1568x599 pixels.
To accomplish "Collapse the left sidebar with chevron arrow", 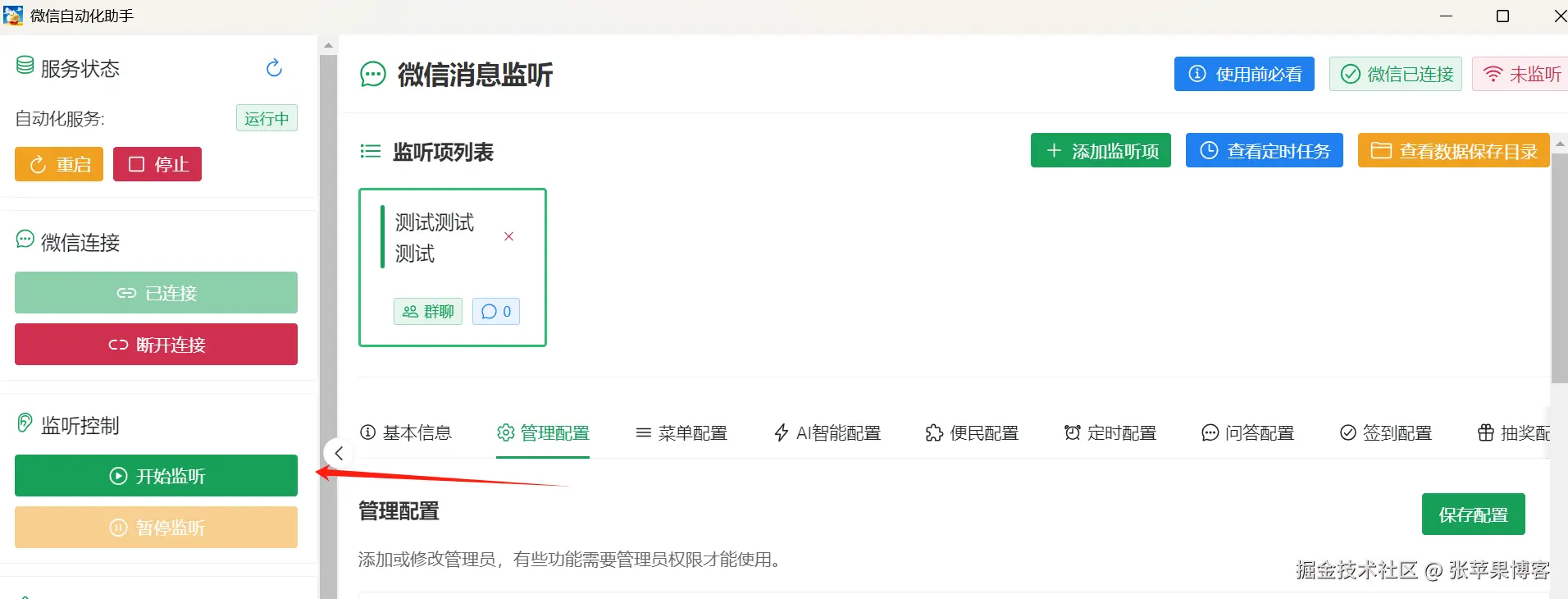I will coord(339,453).
